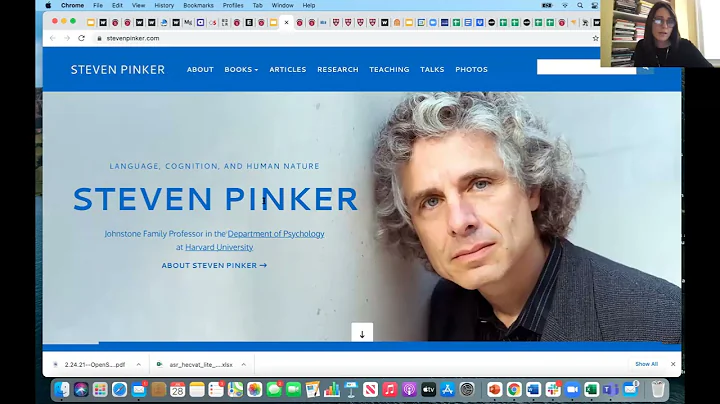Expand the BOOKS dropdown in site navigation
This screenshot has height=404, width=720.
click(241, 70)
